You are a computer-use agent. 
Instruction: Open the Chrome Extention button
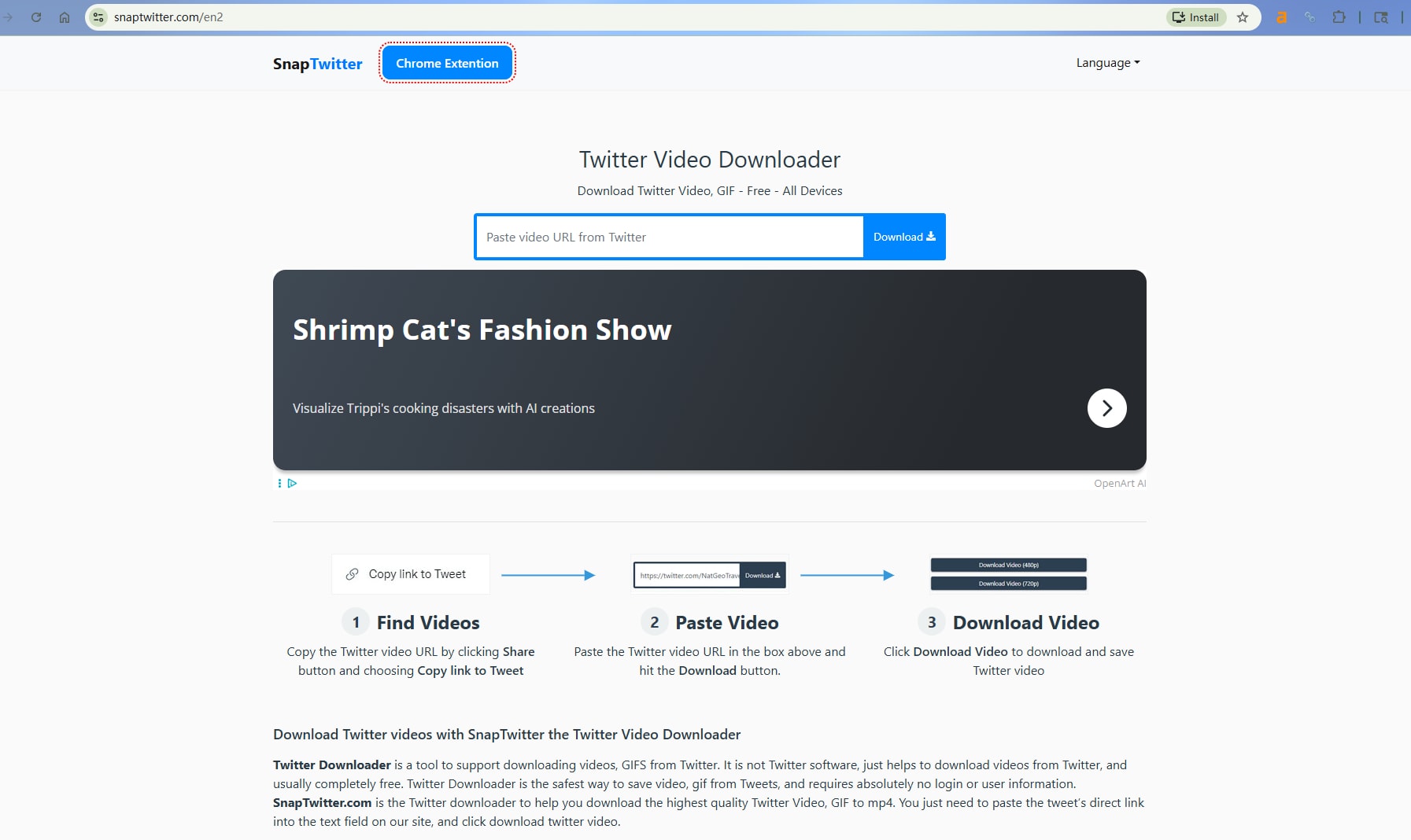click(447, 63)
